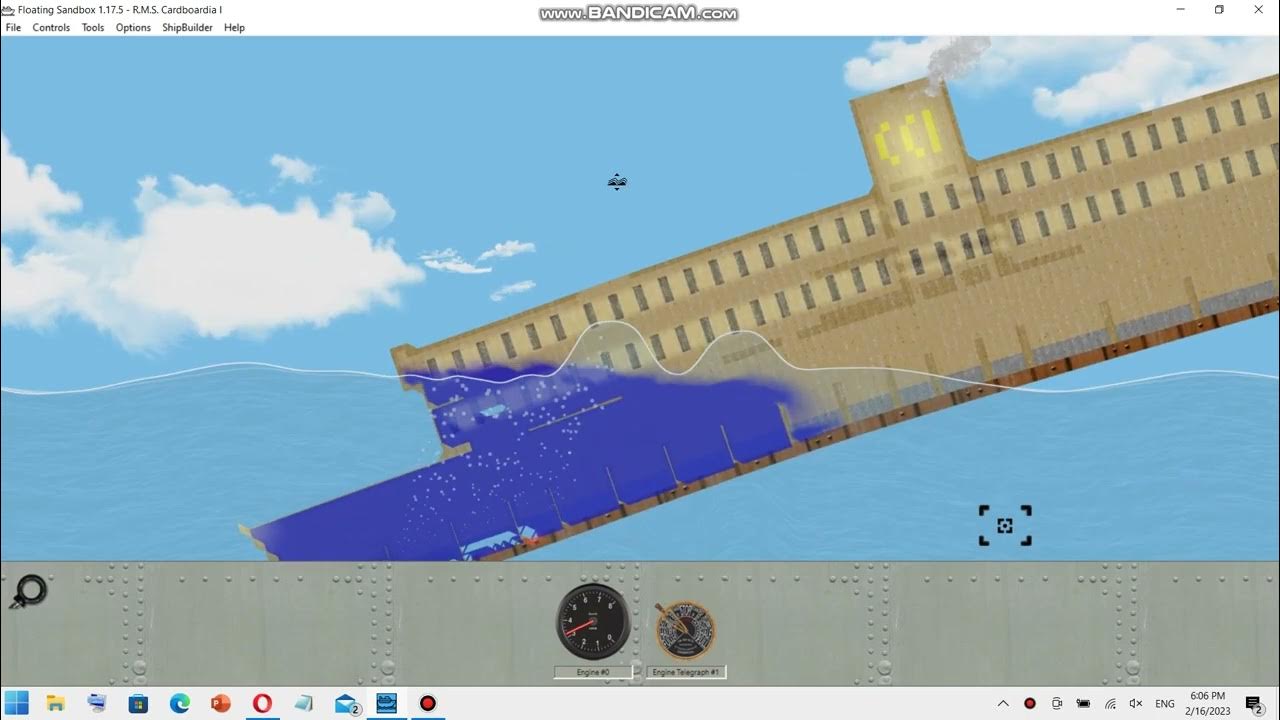
Task: Click the small ship cursor icon in sky
Action: pos(617,182)
